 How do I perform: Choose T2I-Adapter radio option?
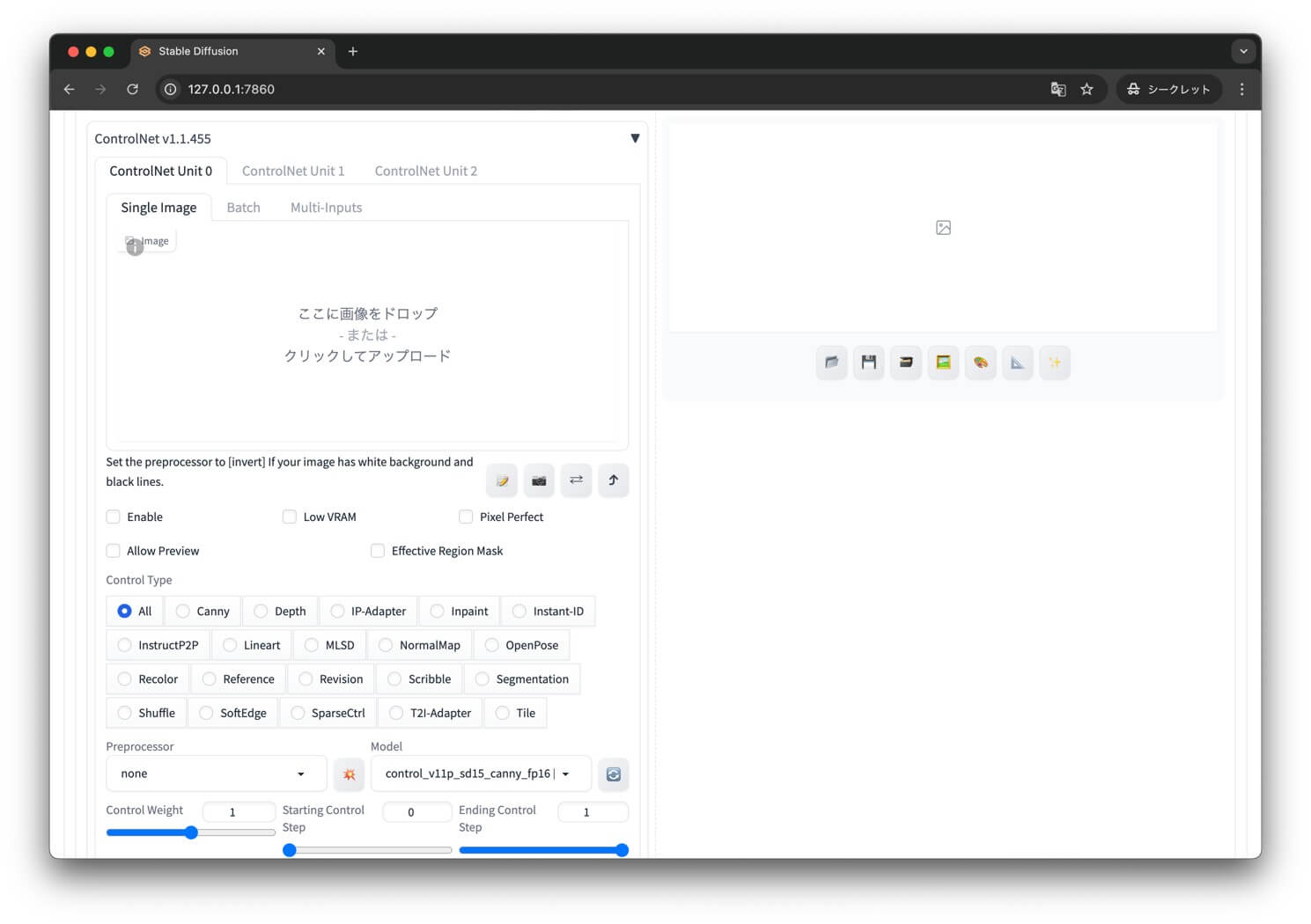(430, 713)
